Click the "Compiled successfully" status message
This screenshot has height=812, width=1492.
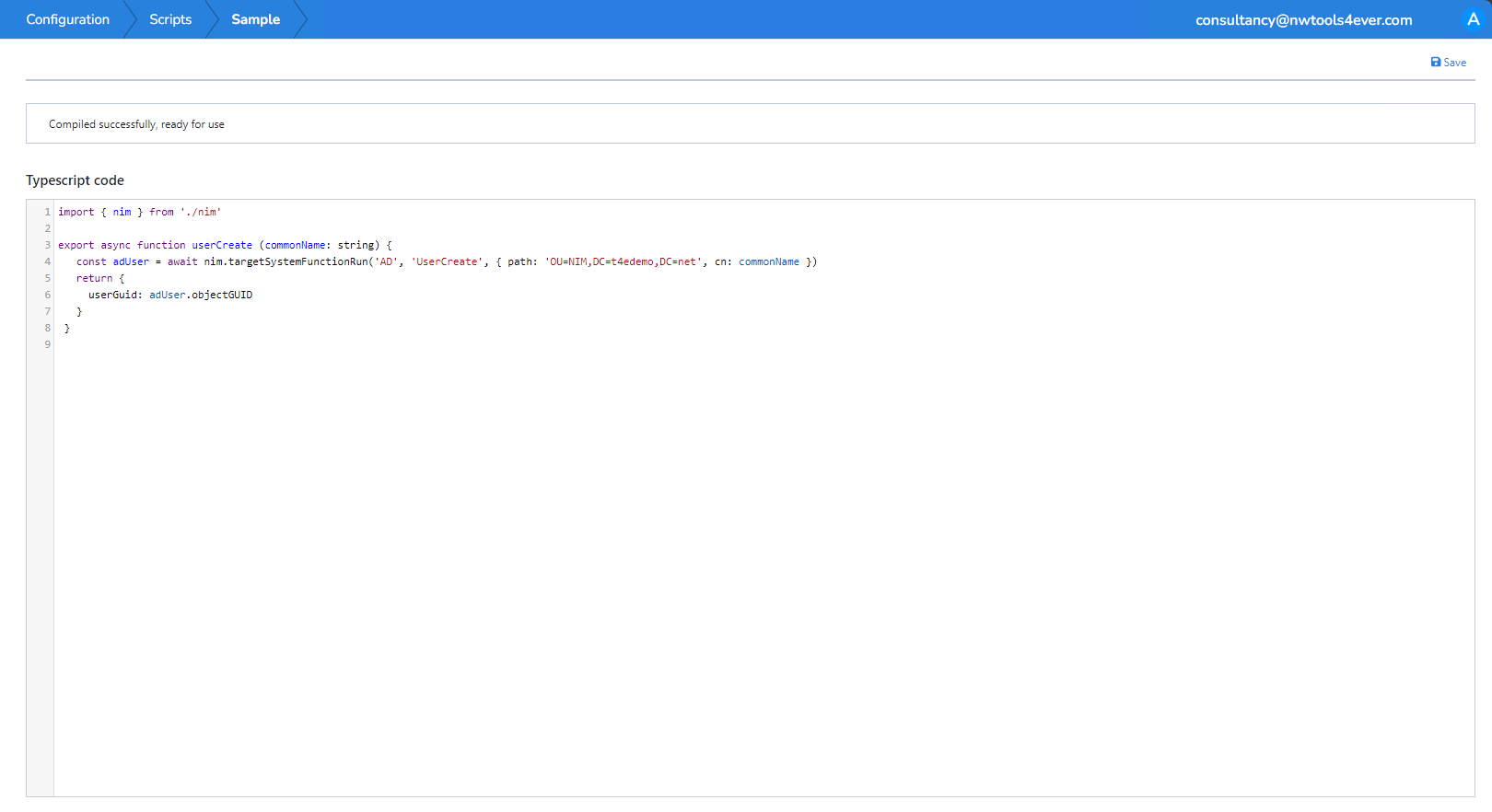tap(136, 124)
